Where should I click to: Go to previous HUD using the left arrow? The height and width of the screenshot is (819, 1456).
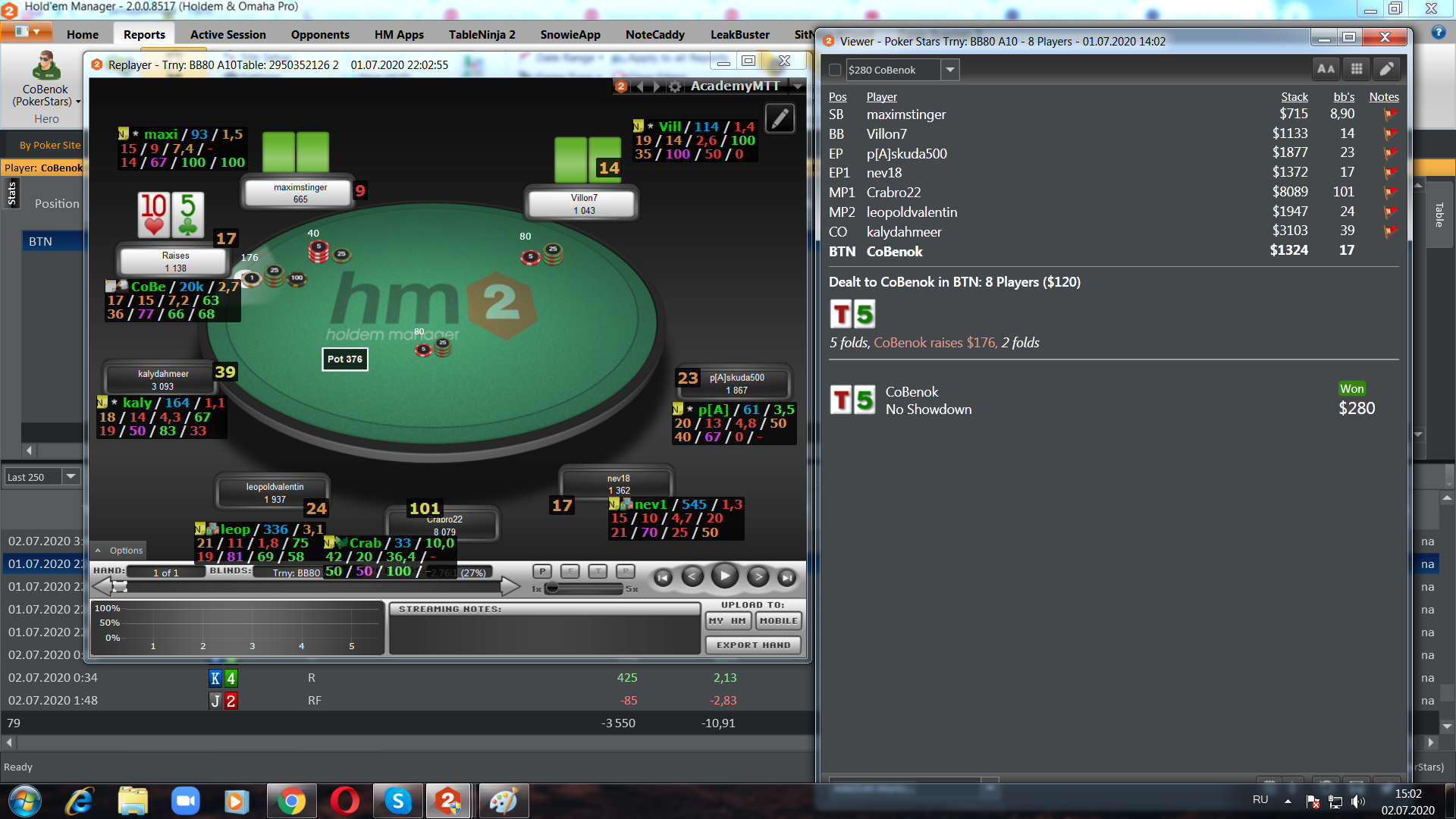(x=640, y=86)
